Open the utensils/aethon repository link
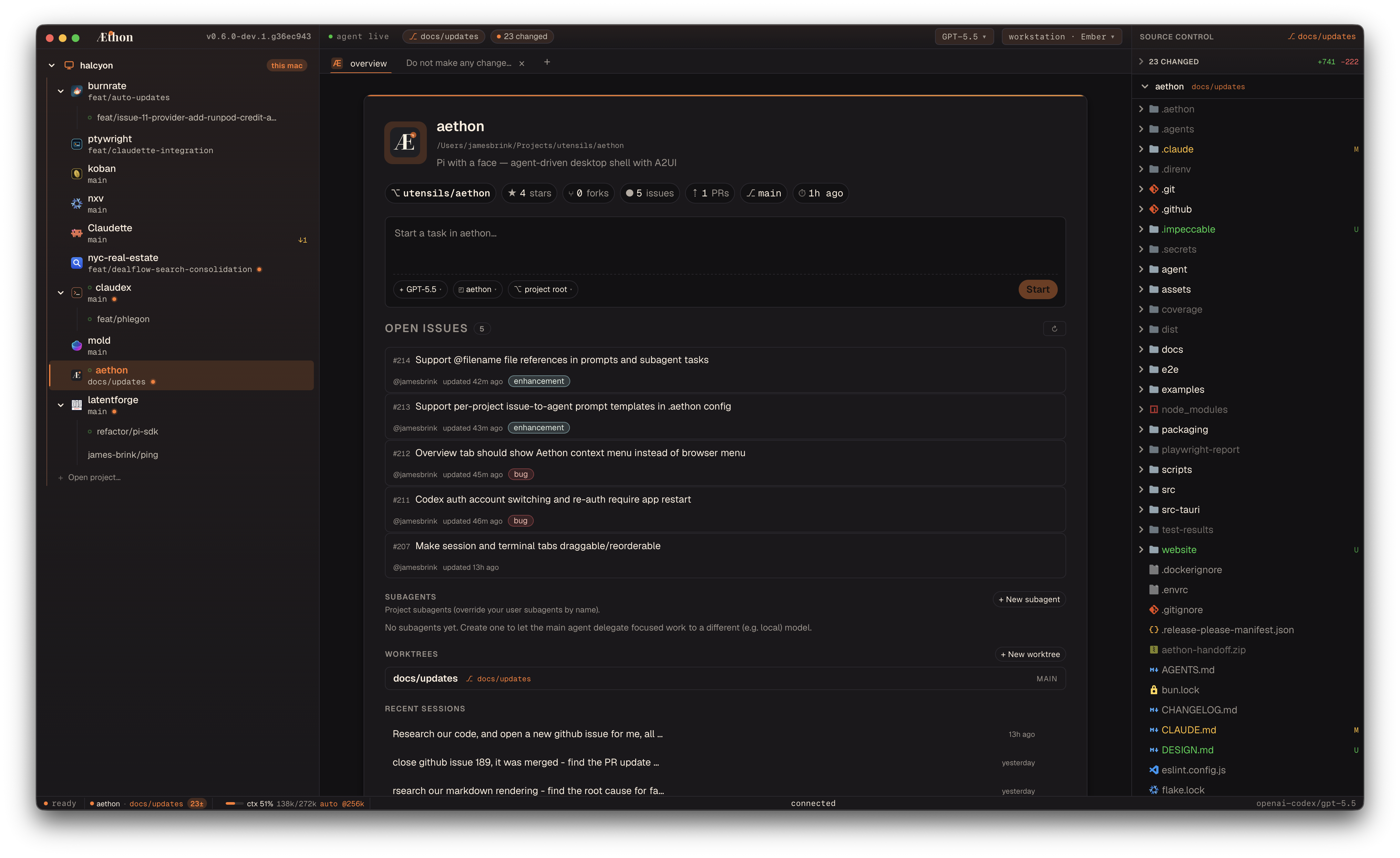This screenshot has width=1400, height=858. [440, 193]
